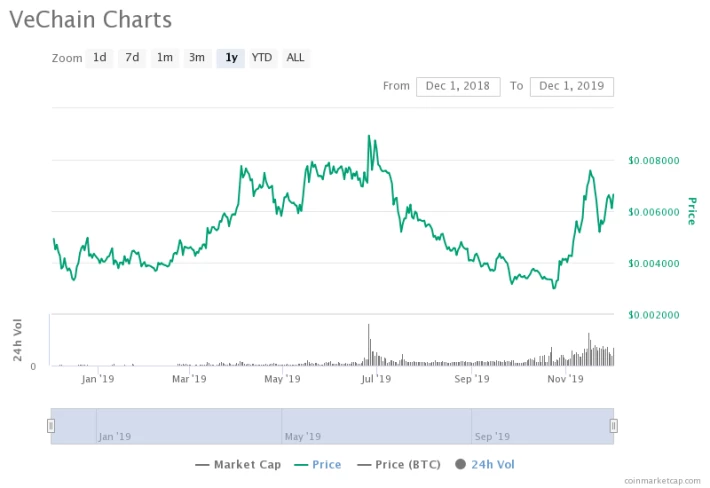Select the 1d zoom button
The image size is (710, 488).
[x=100, y=58]
